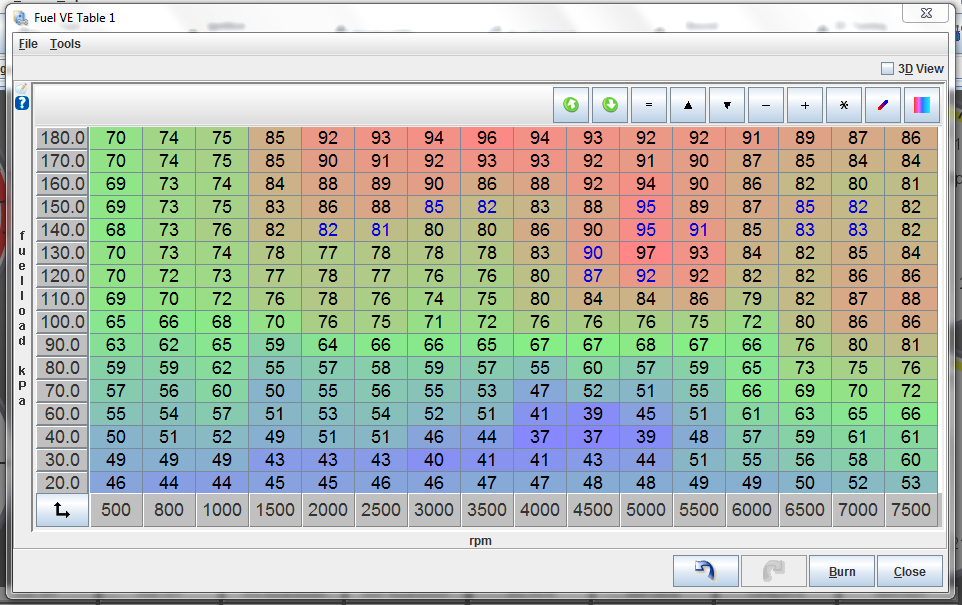The image size is (962, 605).
Task: Click the notepad icon above help
Action: 21,89
